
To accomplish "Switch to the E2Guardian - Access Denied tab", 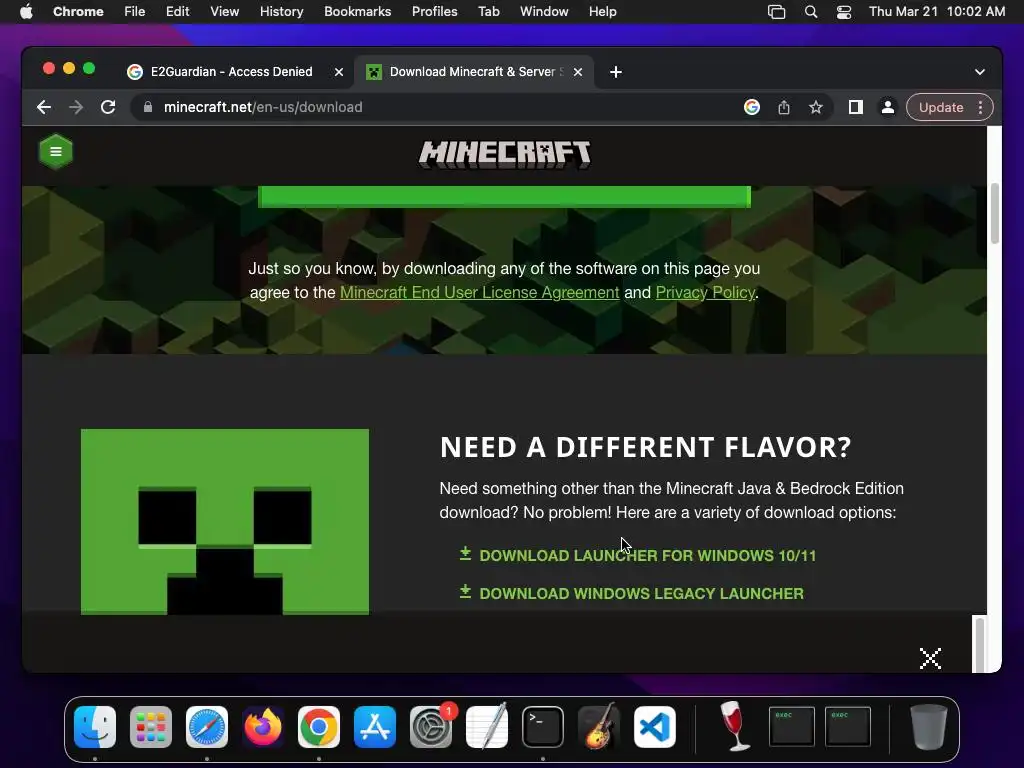I will [232, 72].
